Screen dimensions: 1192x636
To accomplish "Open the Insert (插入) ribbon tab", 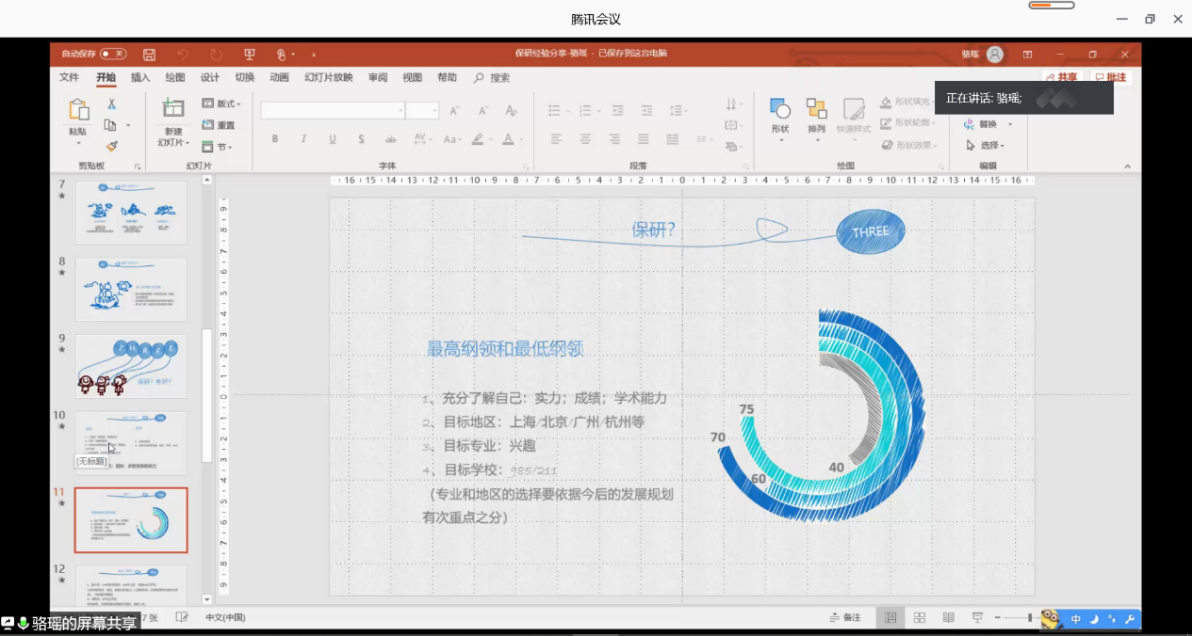I will pos(140,78).
